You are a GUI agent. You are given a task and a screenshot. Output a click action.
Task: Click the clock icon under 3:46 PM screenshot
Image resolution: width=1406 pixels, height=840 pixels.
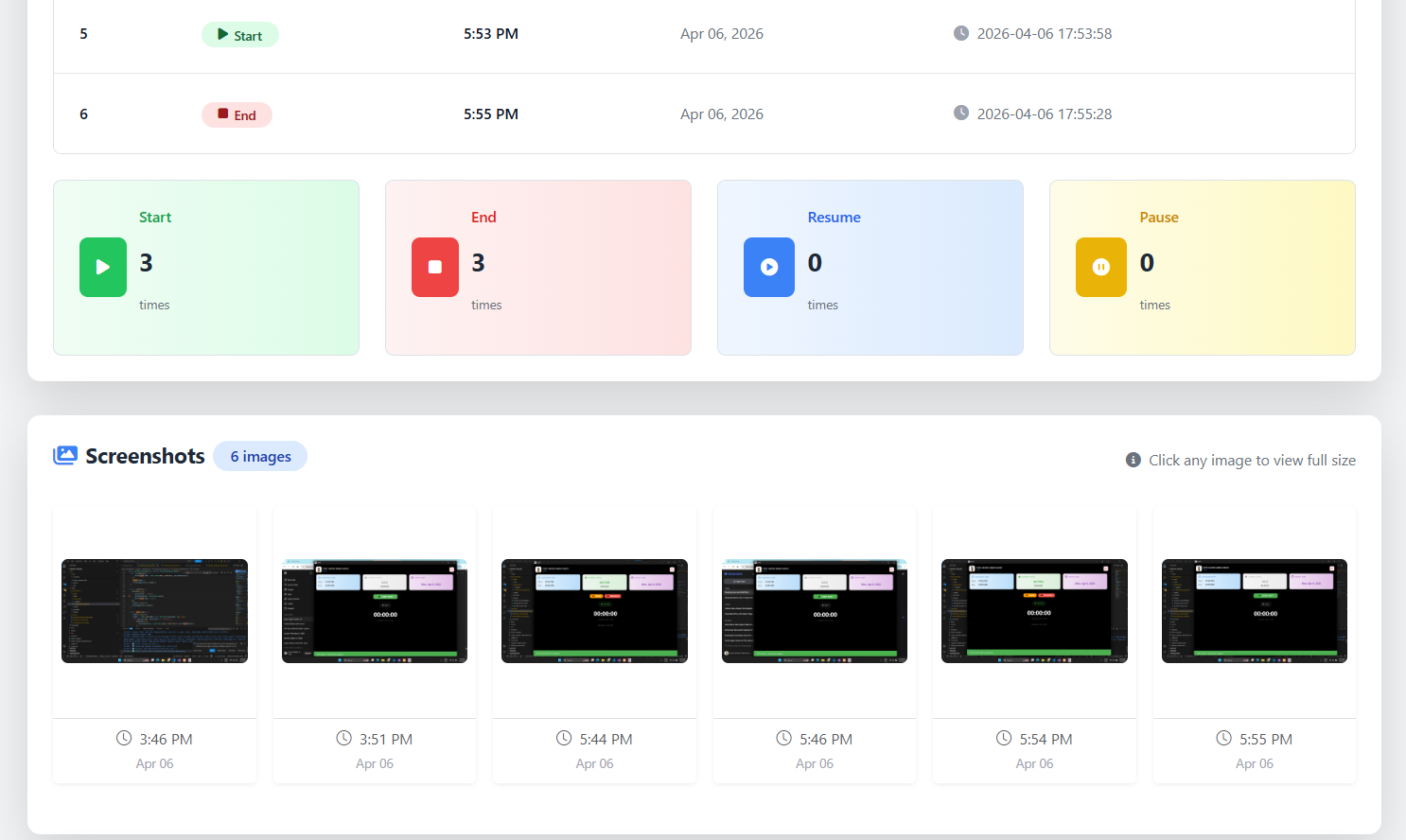pos(124,739)
